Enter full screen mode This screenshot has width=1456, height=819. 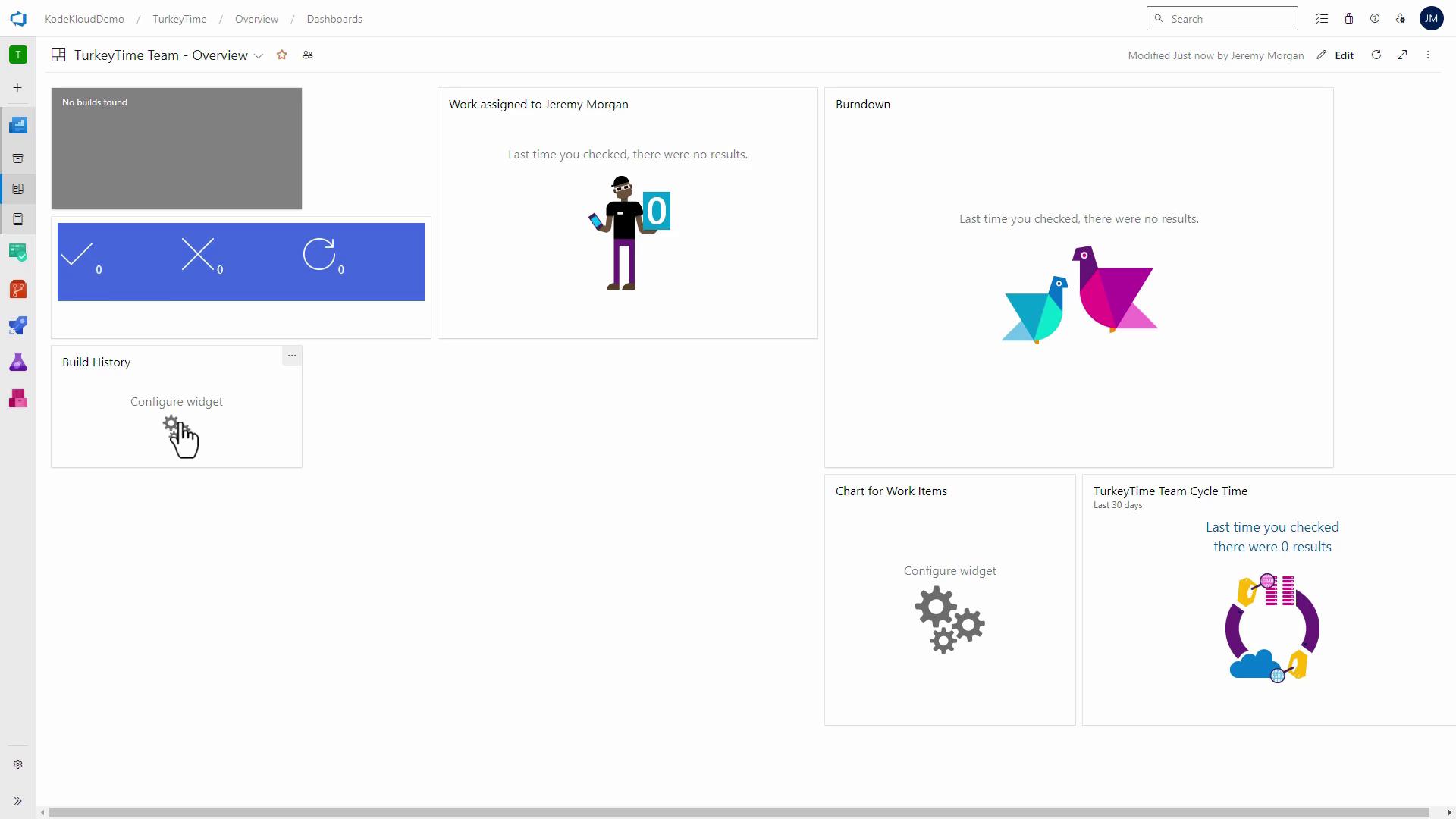click(x=1402, y=55)
